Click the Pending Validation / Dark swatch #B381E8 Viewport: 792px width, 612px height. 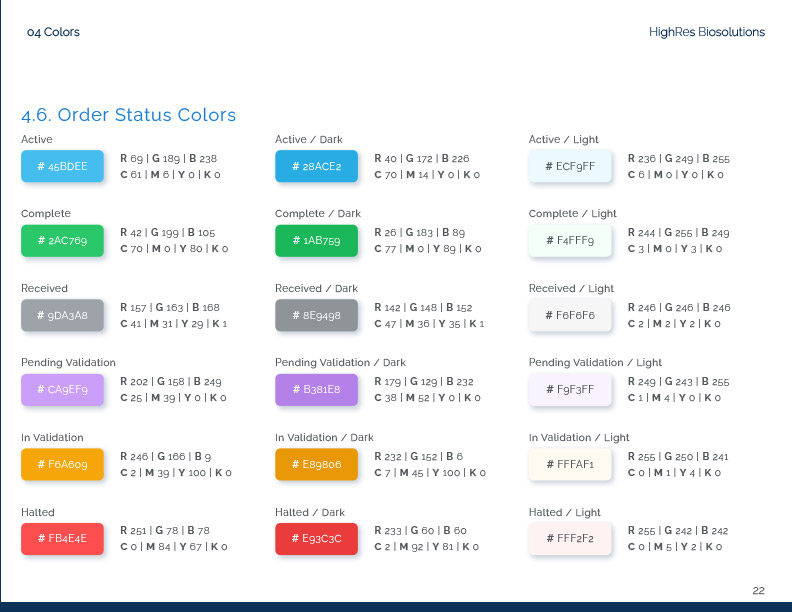316,390
